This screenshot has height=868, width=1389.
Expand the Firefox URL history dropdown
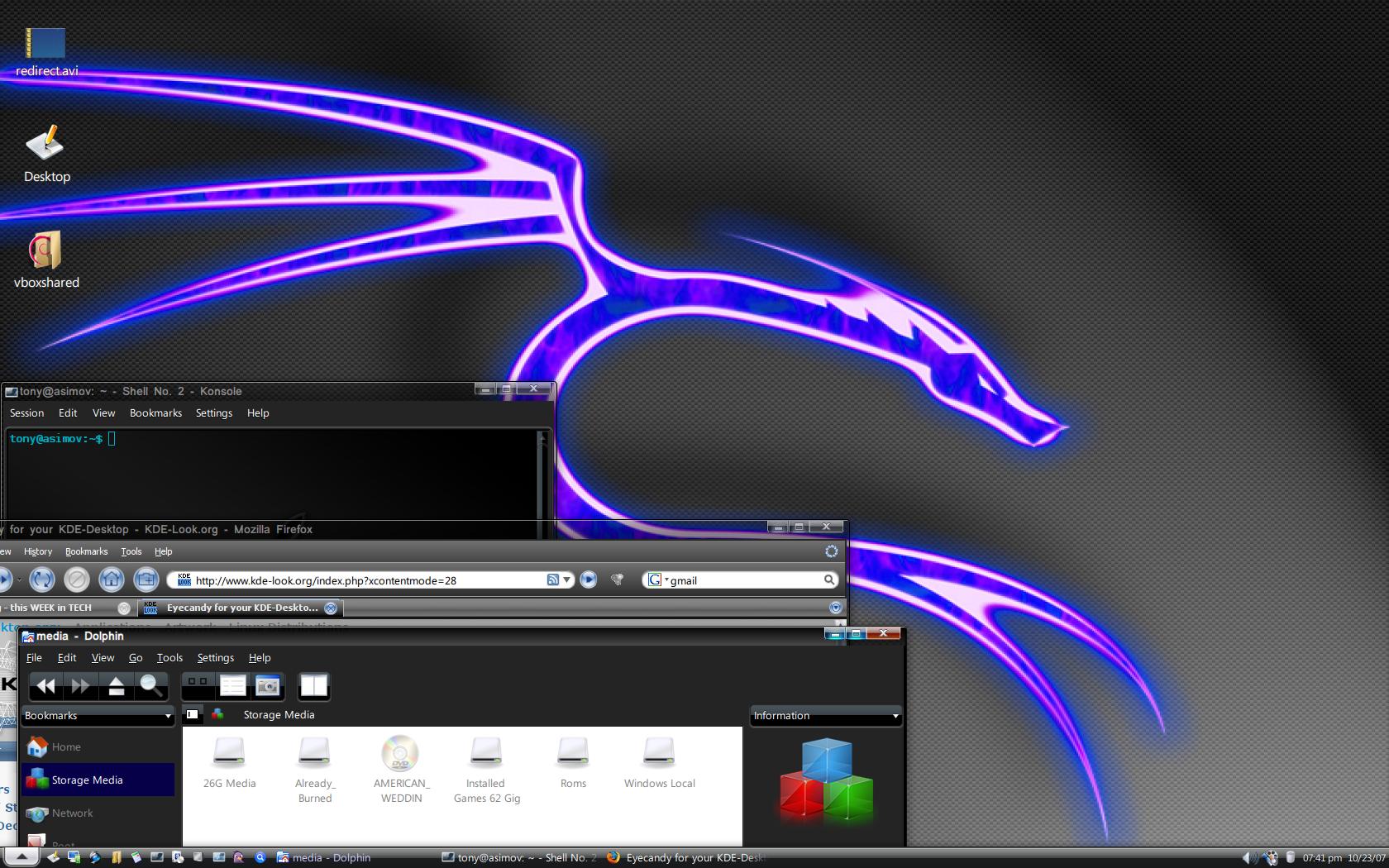(x=566, y=579)
